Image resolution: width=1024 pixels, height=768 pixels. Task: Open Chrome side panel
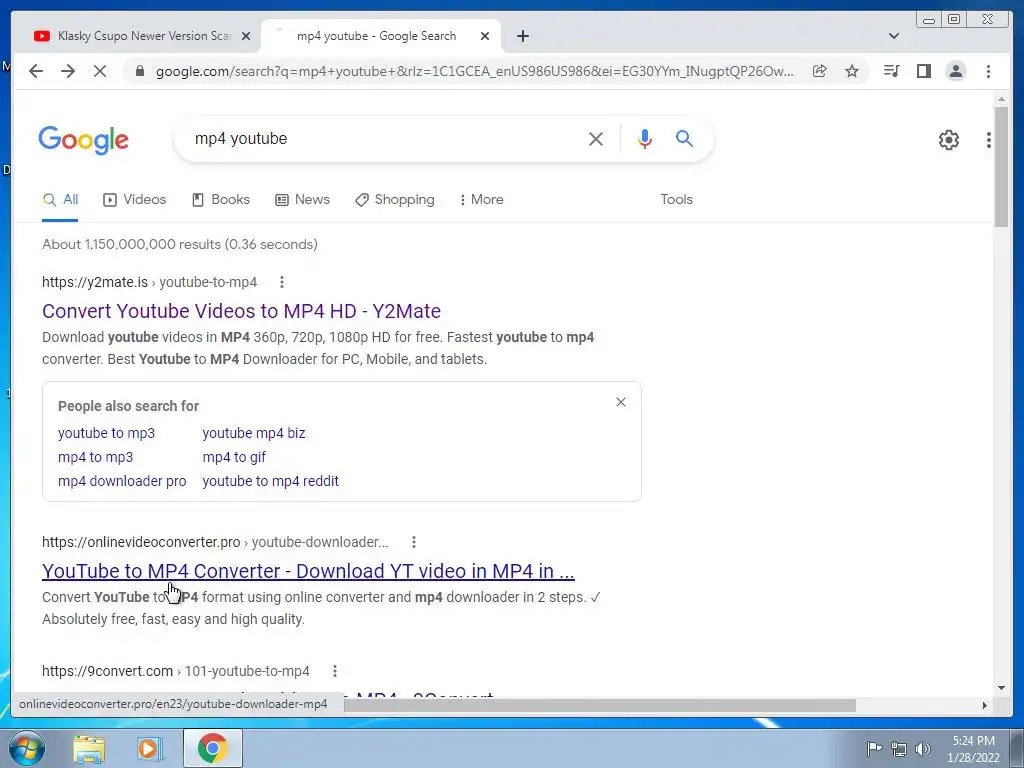point(923,71)
